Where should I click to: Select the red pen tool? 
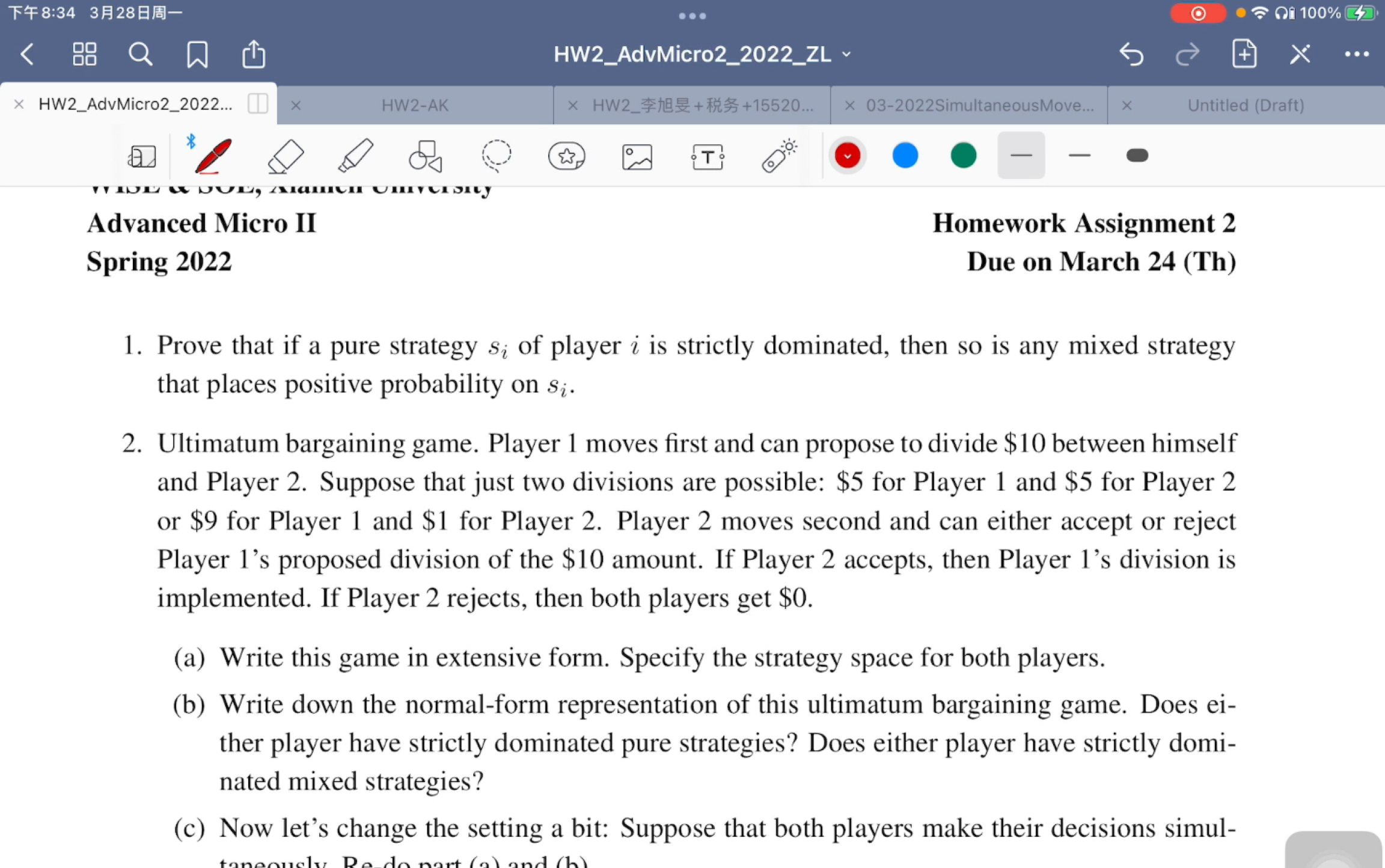coord(213,156)
